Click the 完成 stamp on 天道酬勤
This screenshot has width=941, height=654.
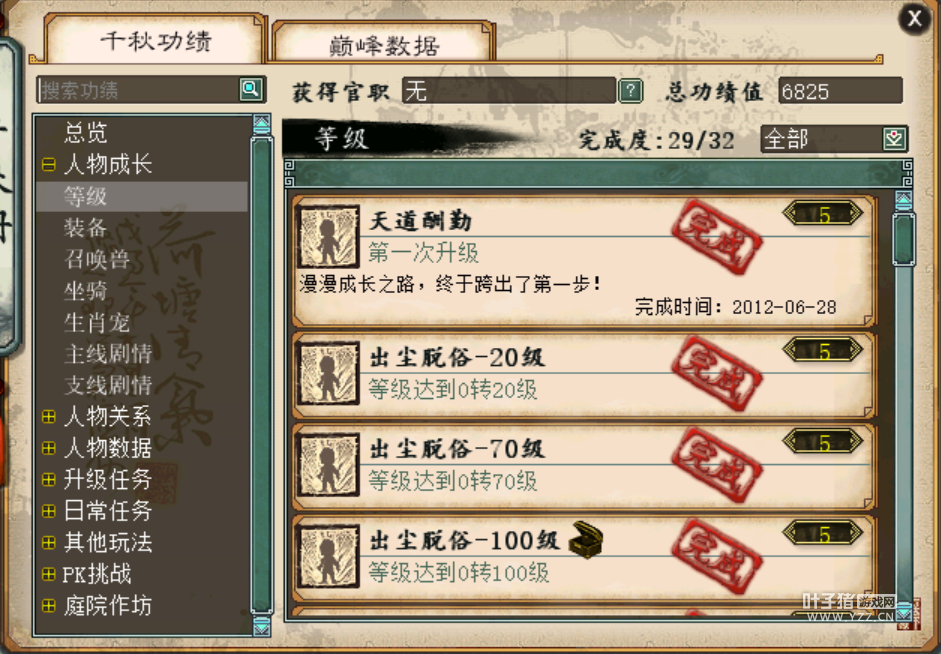[x=716, y=237]
